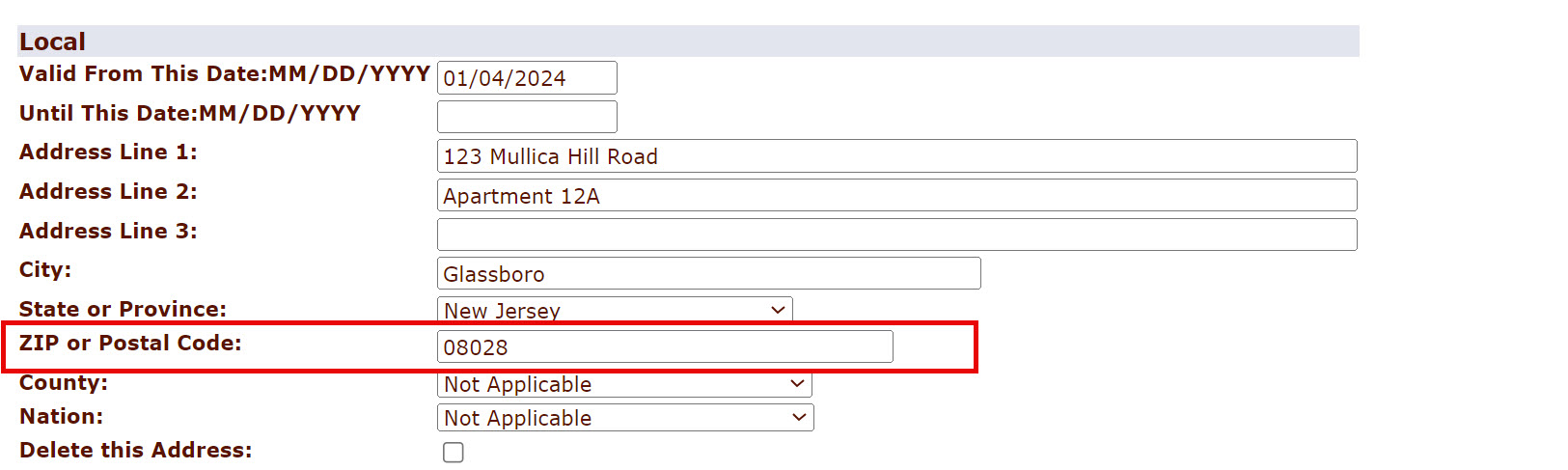Tick the Delete this Address checkbox
This screenshot has width=1568, height=470.
[x=454, y=453]
